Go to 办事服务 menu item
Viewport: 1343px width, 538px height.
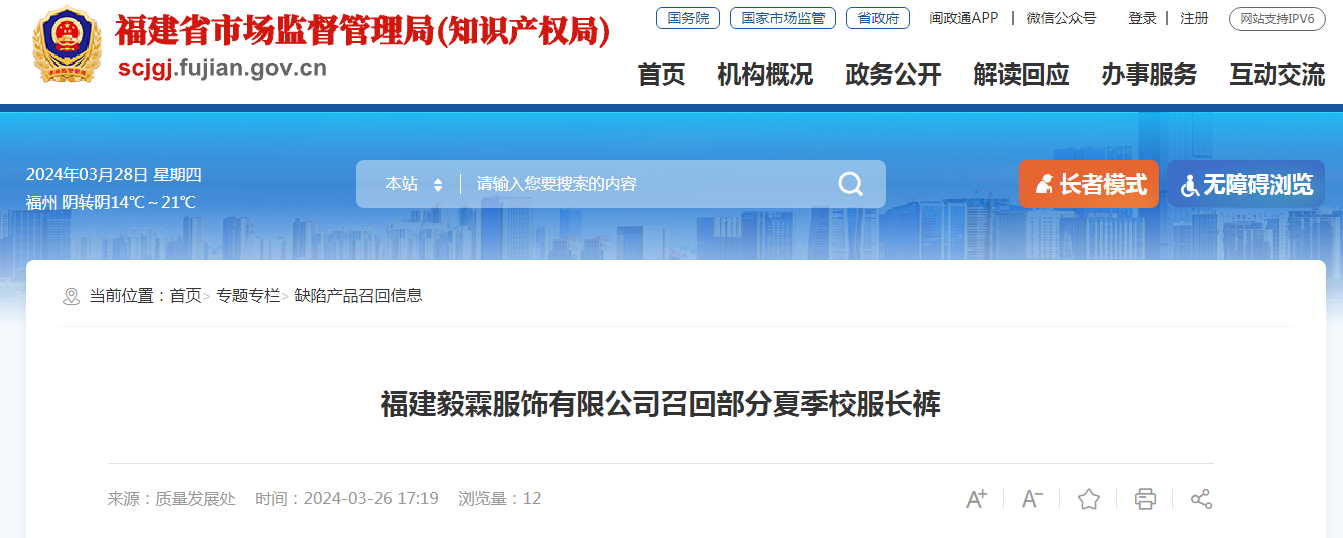(x=1149, y=74)
